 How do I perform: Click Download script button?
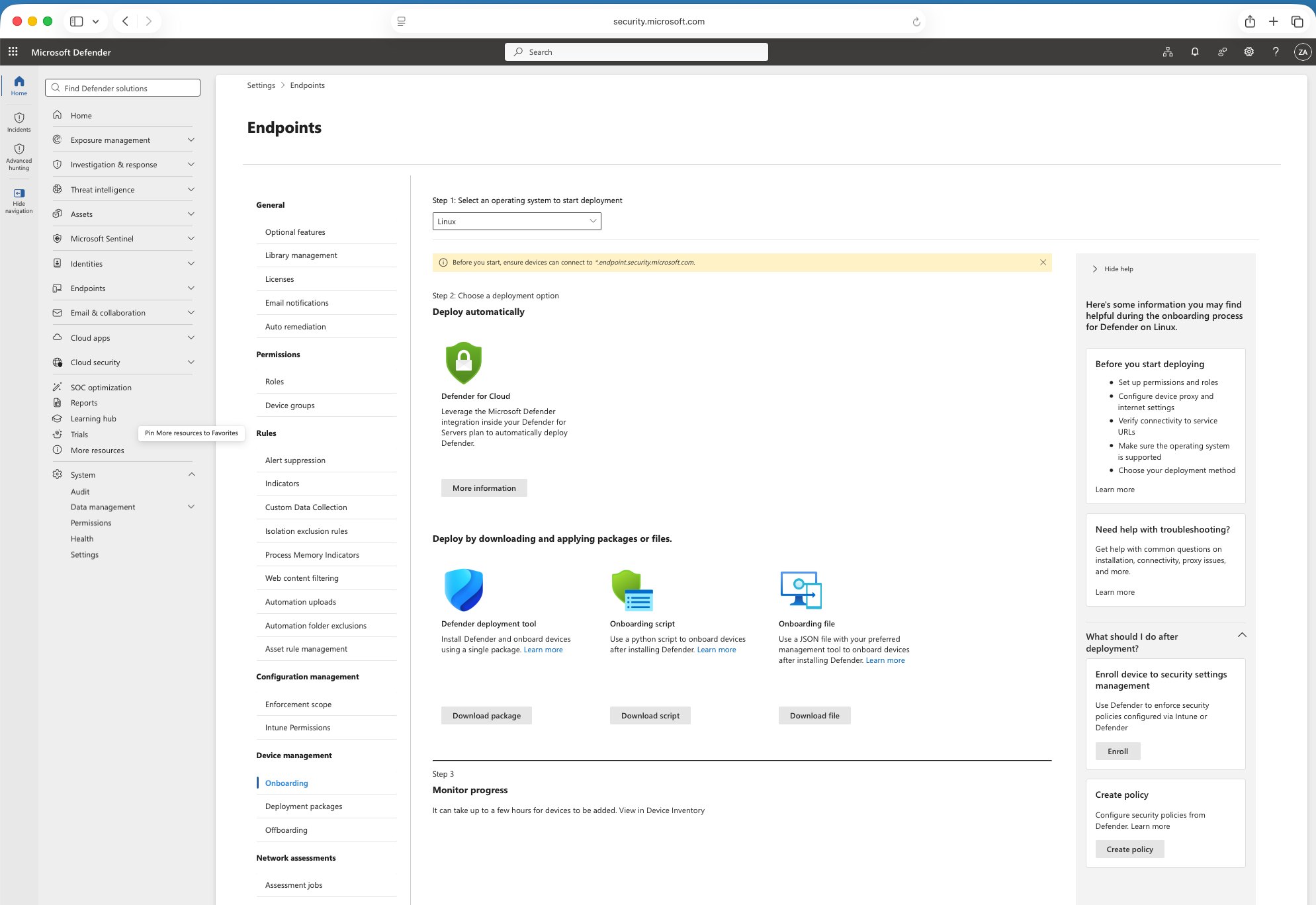click(650, 716)
